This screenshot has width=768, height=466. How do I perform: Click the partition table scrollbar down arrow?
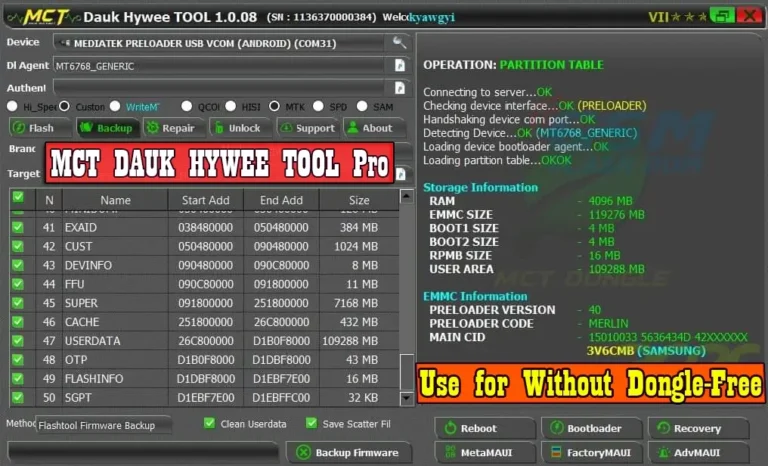point(406,399)
